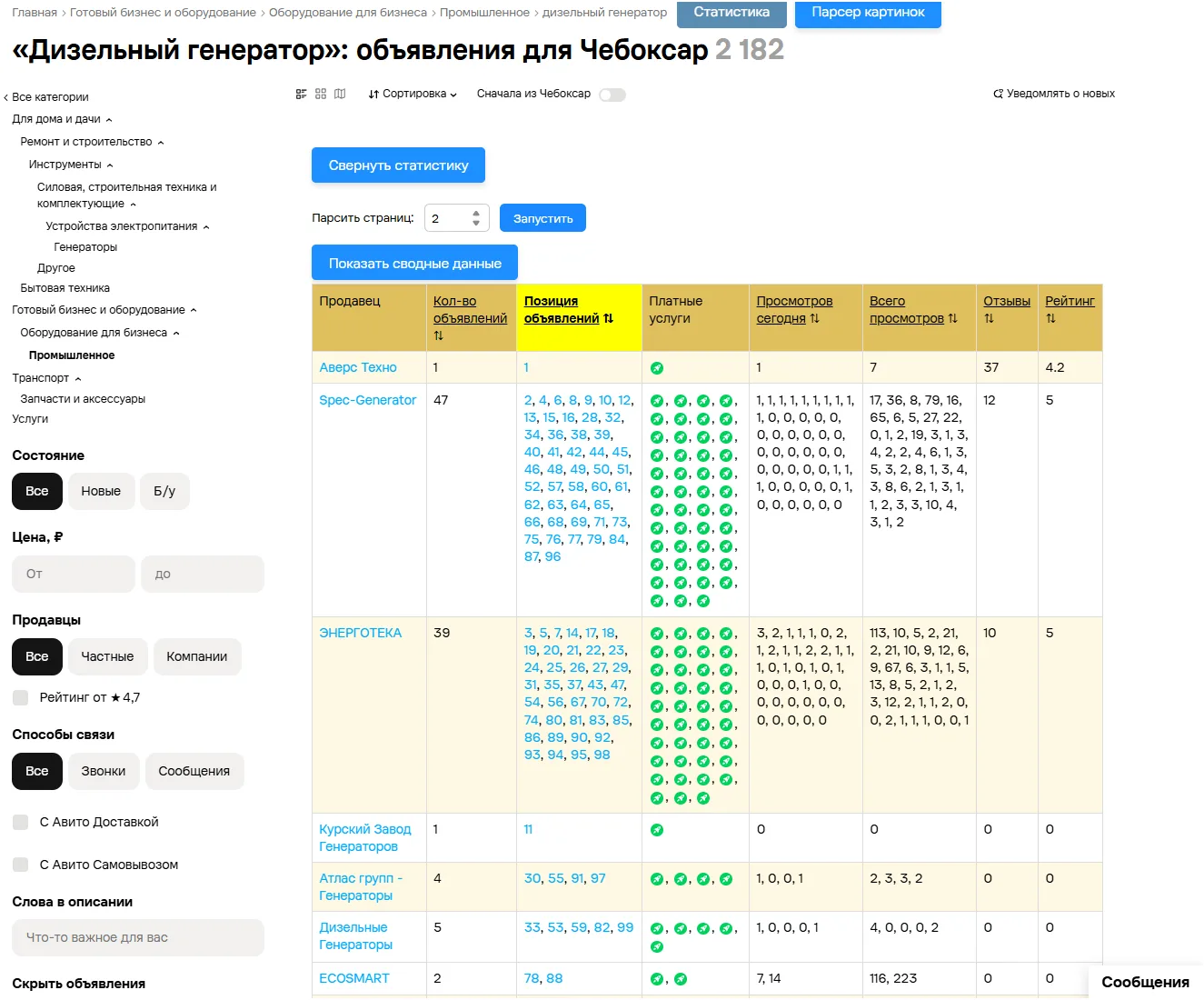The image size is (1204, 1000).
Task: Click the sort arrows in Кол-во объявлений header
Action: (439, 335)
